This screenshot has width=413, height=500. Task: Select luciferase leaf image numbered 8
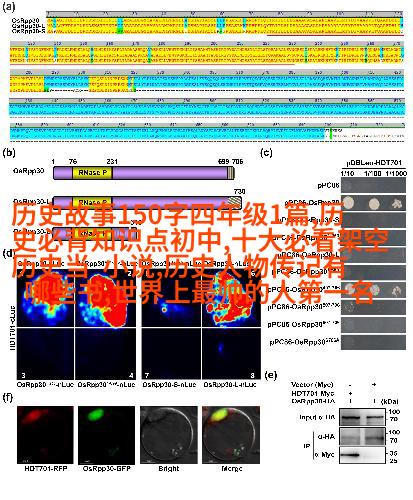pos(231,354)
